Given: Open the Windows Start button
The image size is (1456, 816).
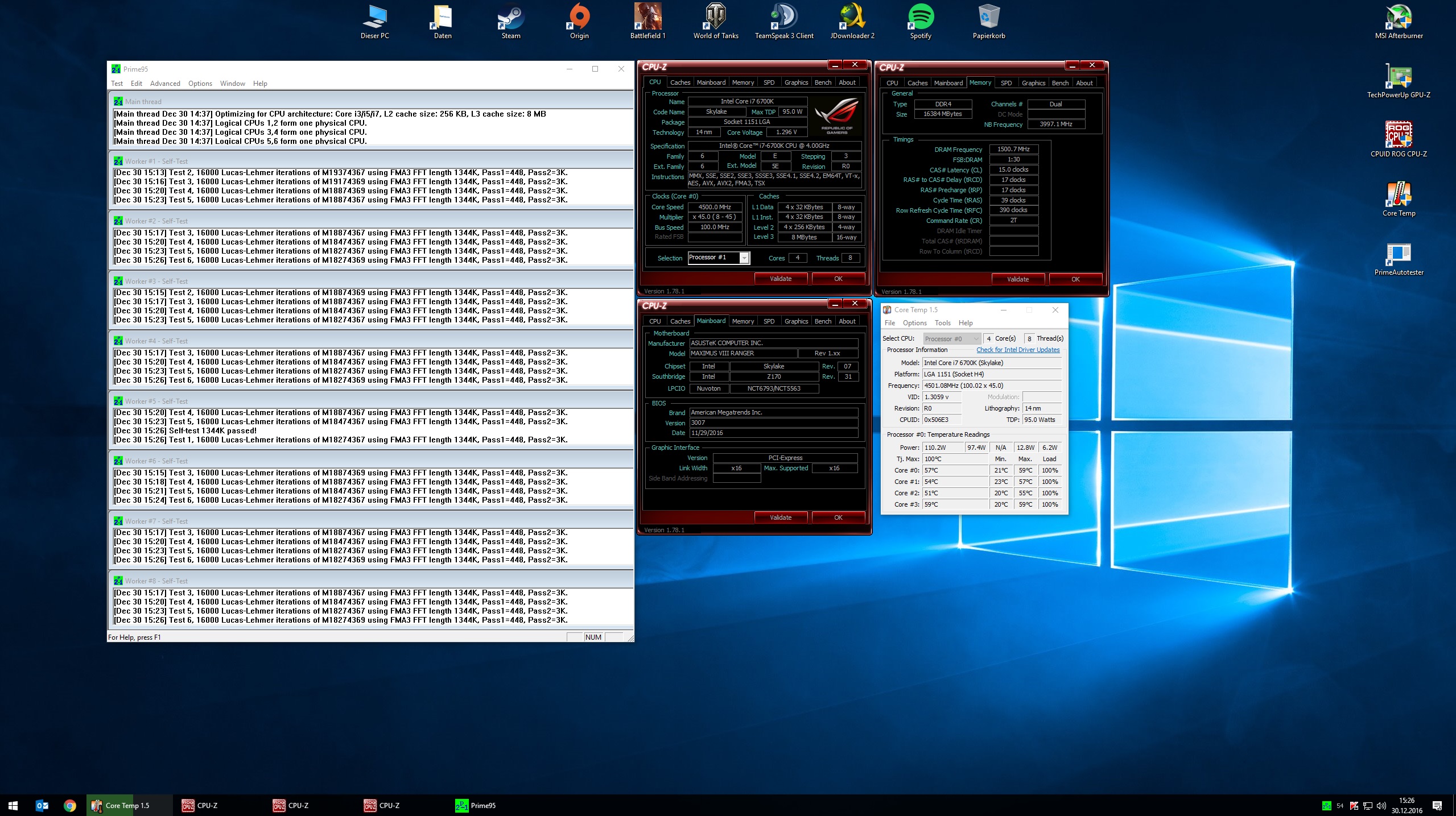Looking at the screenshot, I should click(13, 805).
